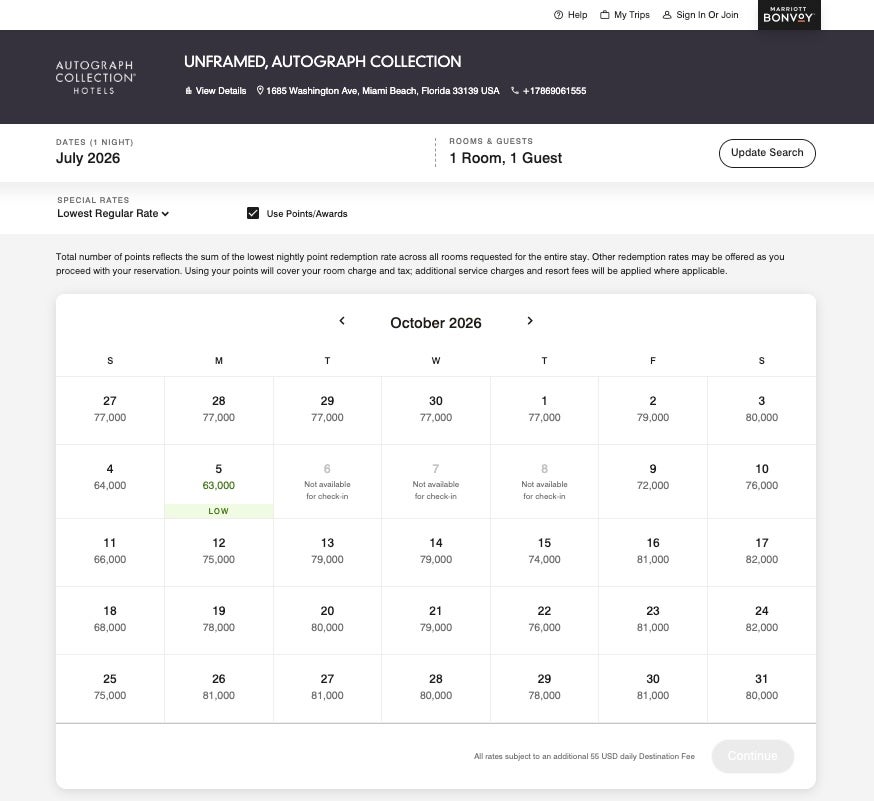Click the Autograph Collection Hotels logo
Screen dimensions: 874x801
coord(95,77)
